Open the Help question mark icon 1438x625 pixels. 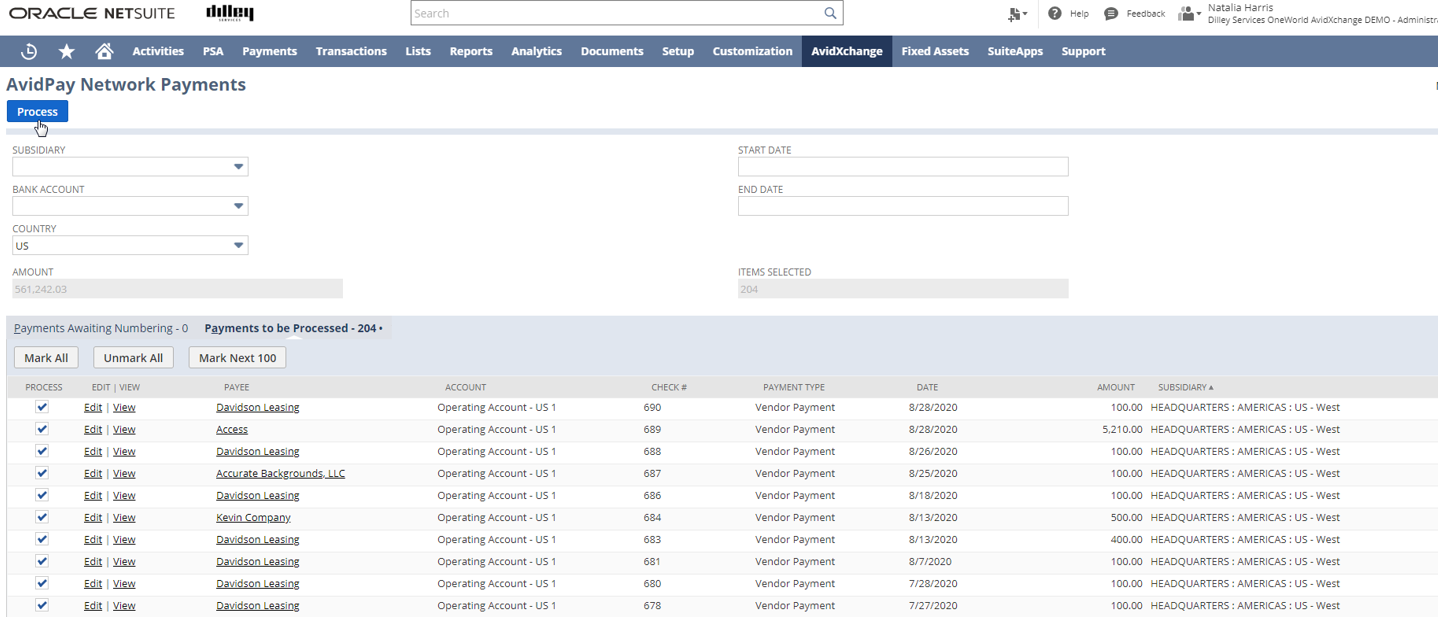point(1055,13)
